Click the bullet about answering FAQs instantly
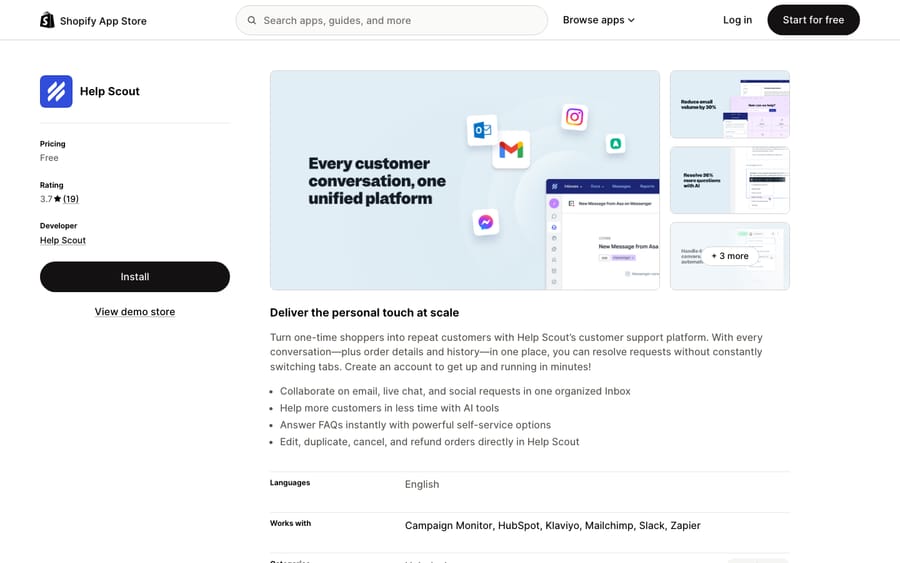The image size is (900, 563). [415, 425]
